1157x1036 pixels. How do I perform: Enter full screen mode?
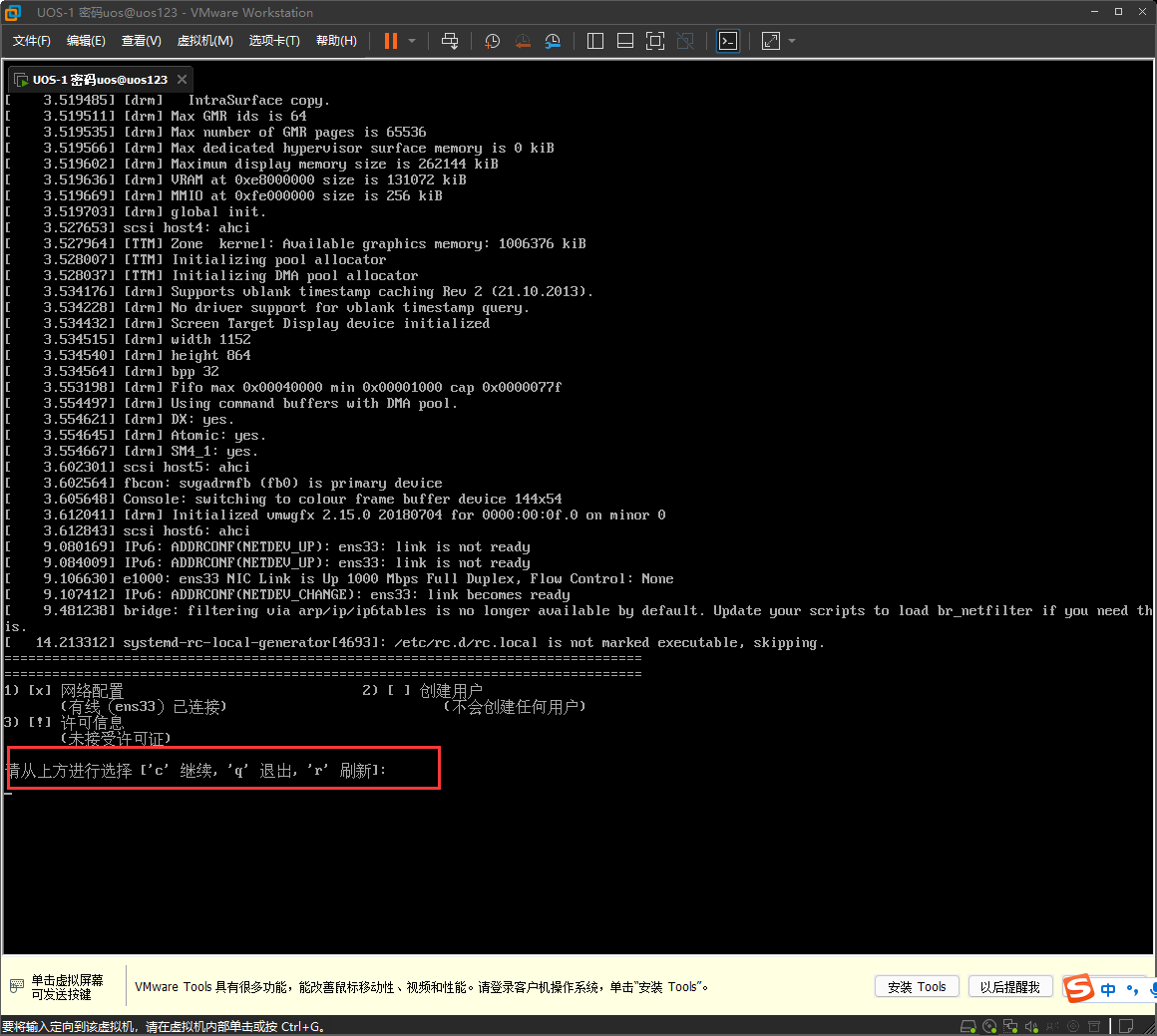coord(655,41)
